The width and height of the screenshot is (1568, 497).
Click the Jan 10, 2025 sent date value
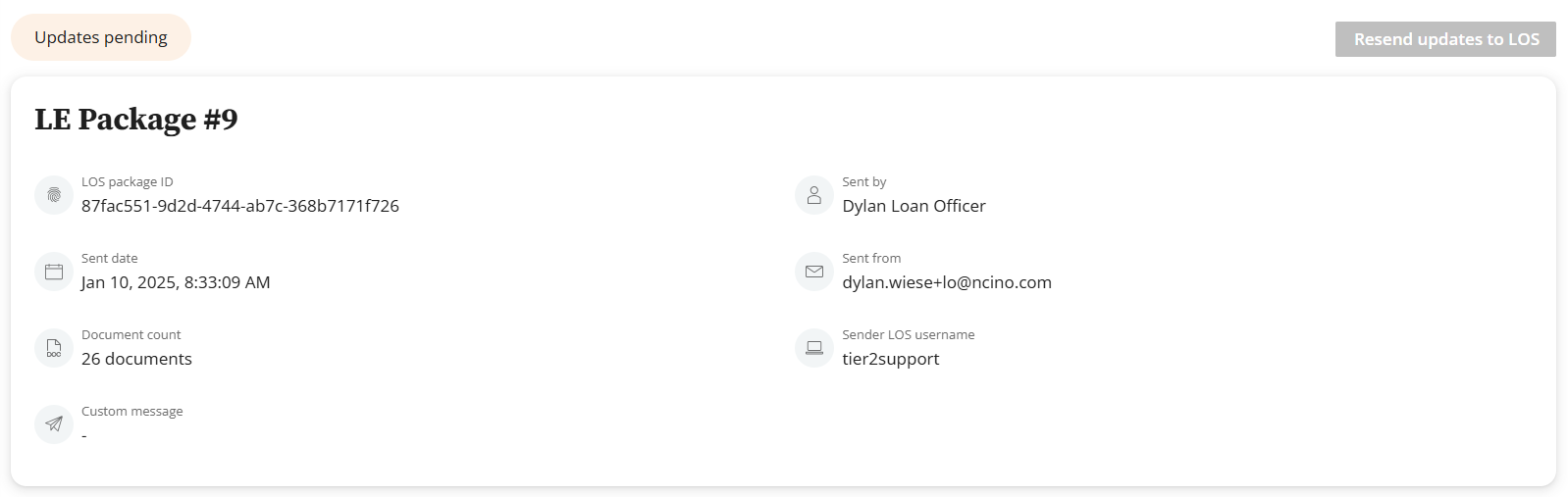[x=176, y=282]
